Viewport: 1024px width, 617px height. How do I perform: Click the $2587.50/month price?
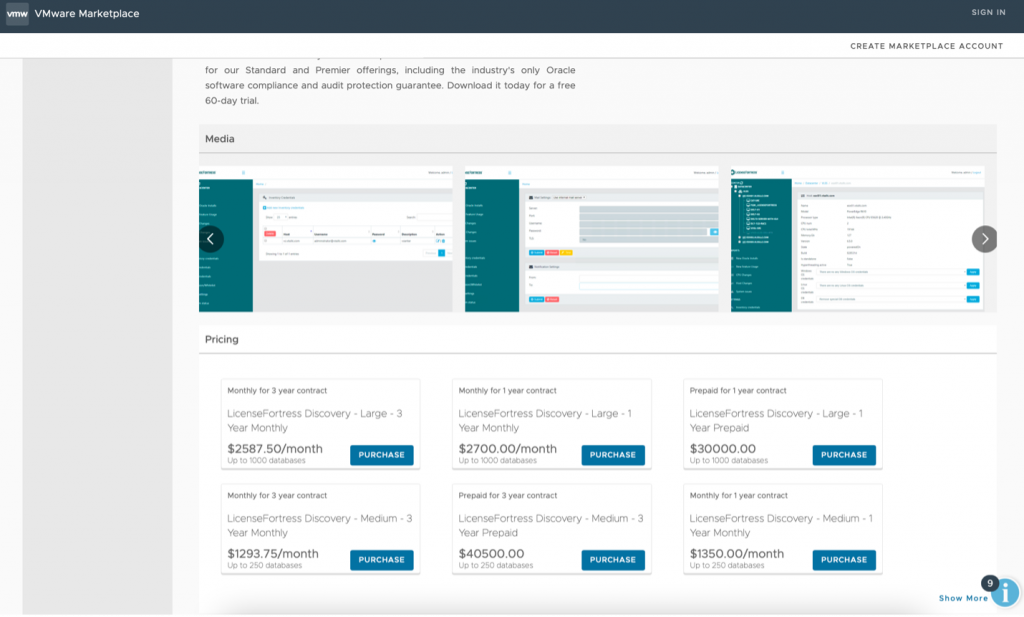pos(275,449)
